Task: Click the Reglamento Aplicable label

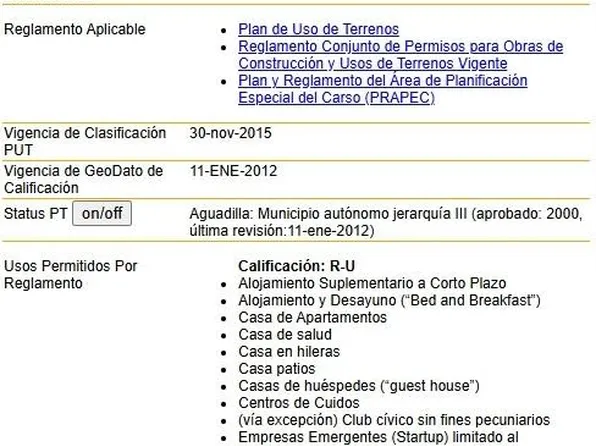Action: tap(74, 29)
